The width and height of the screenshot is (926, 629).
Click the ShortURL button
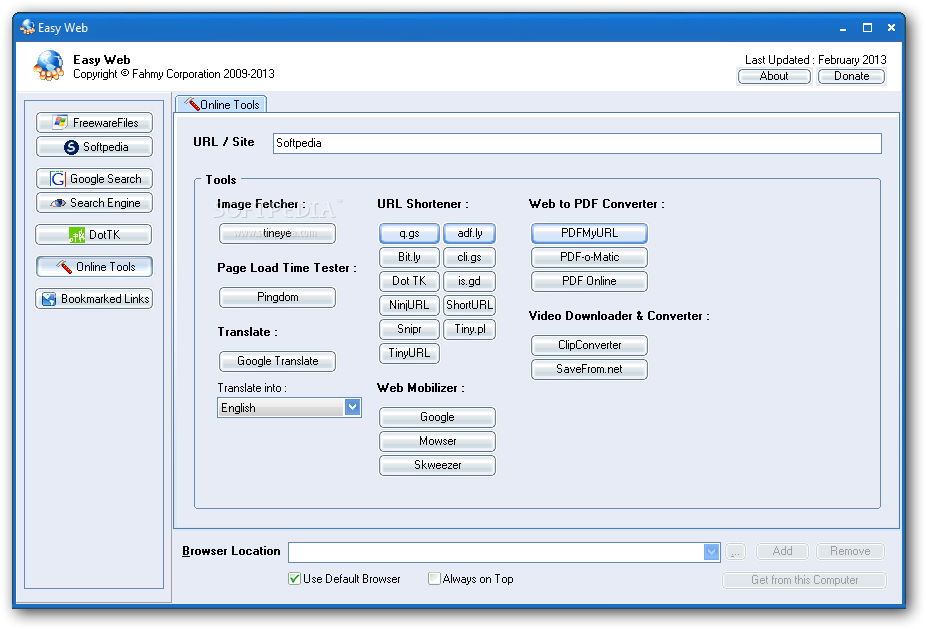pyautogui.click(x=469, y=305)
